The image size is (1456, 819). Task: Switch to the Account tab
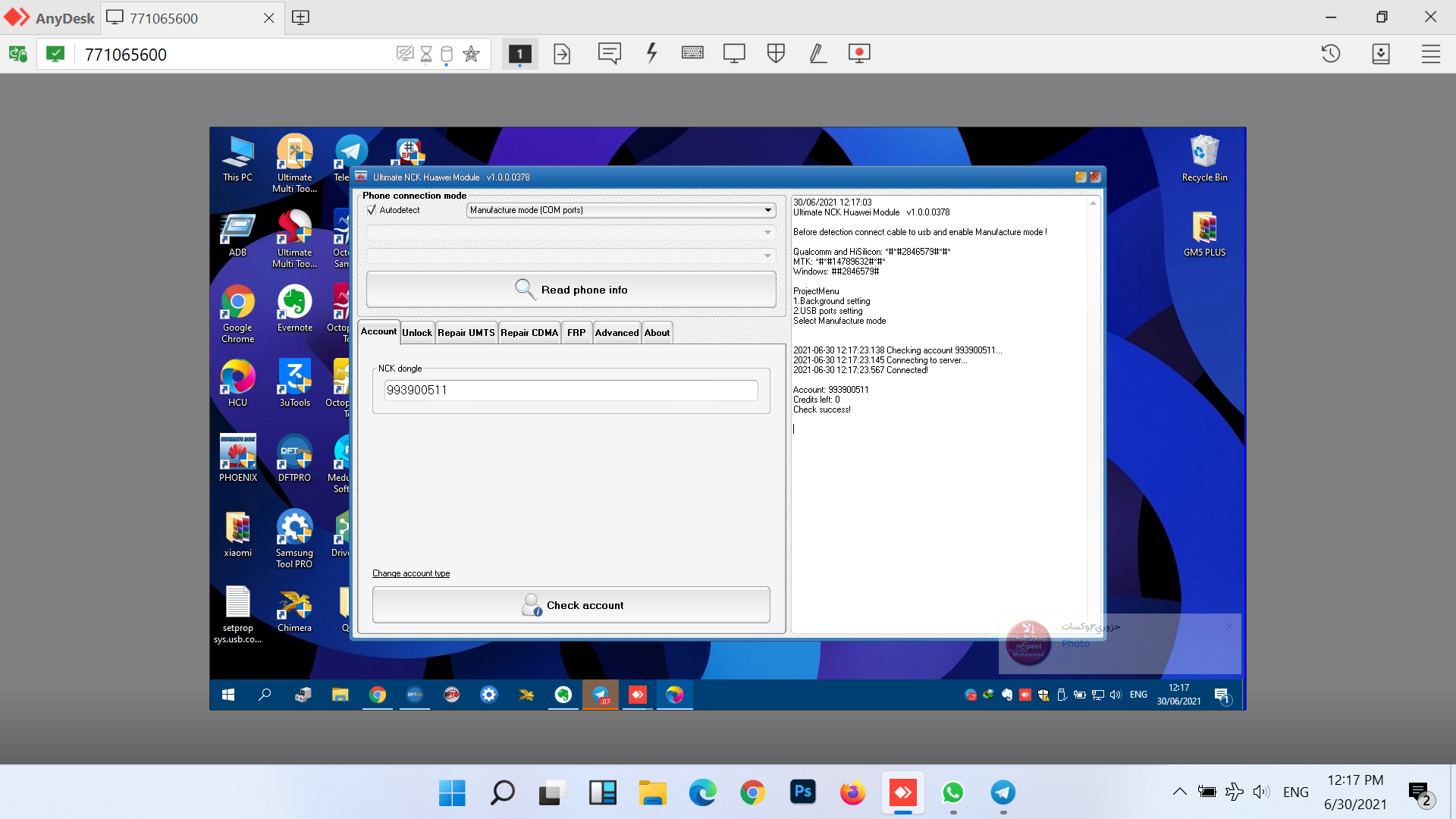pyautogui.click(x=378, y=331)
